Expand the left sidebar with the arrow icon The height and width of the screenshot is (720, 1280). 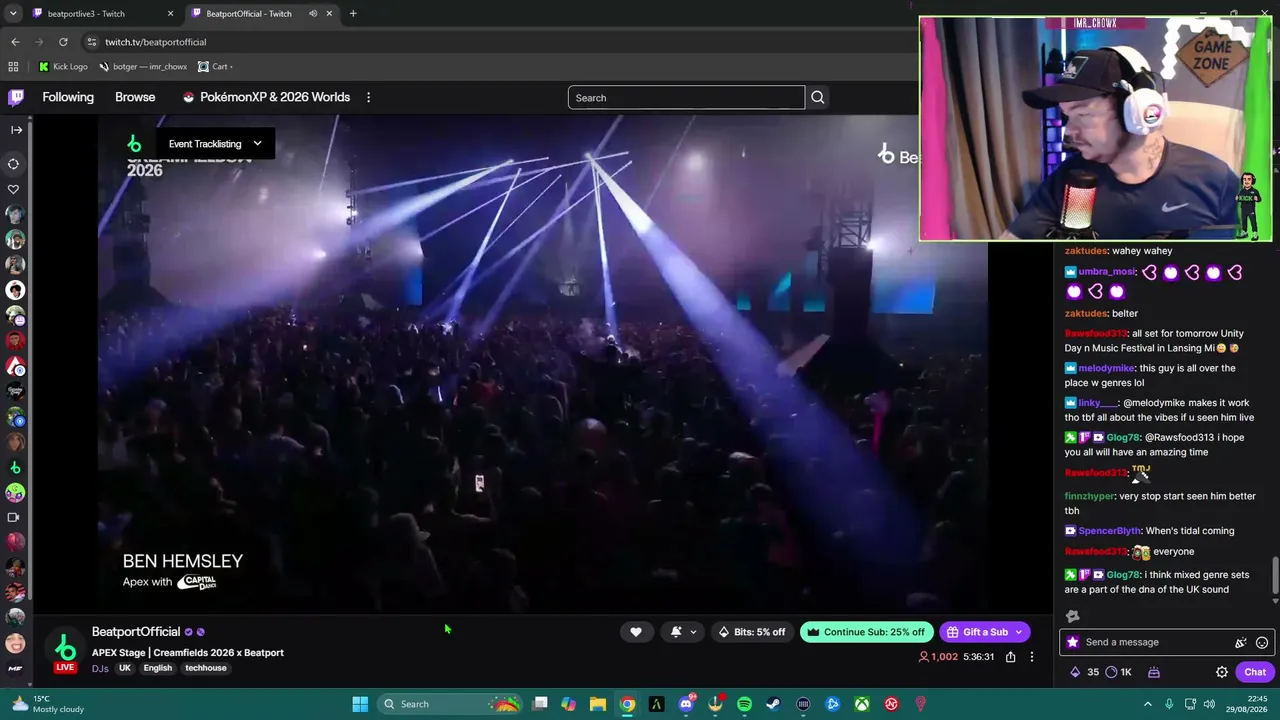16,130
